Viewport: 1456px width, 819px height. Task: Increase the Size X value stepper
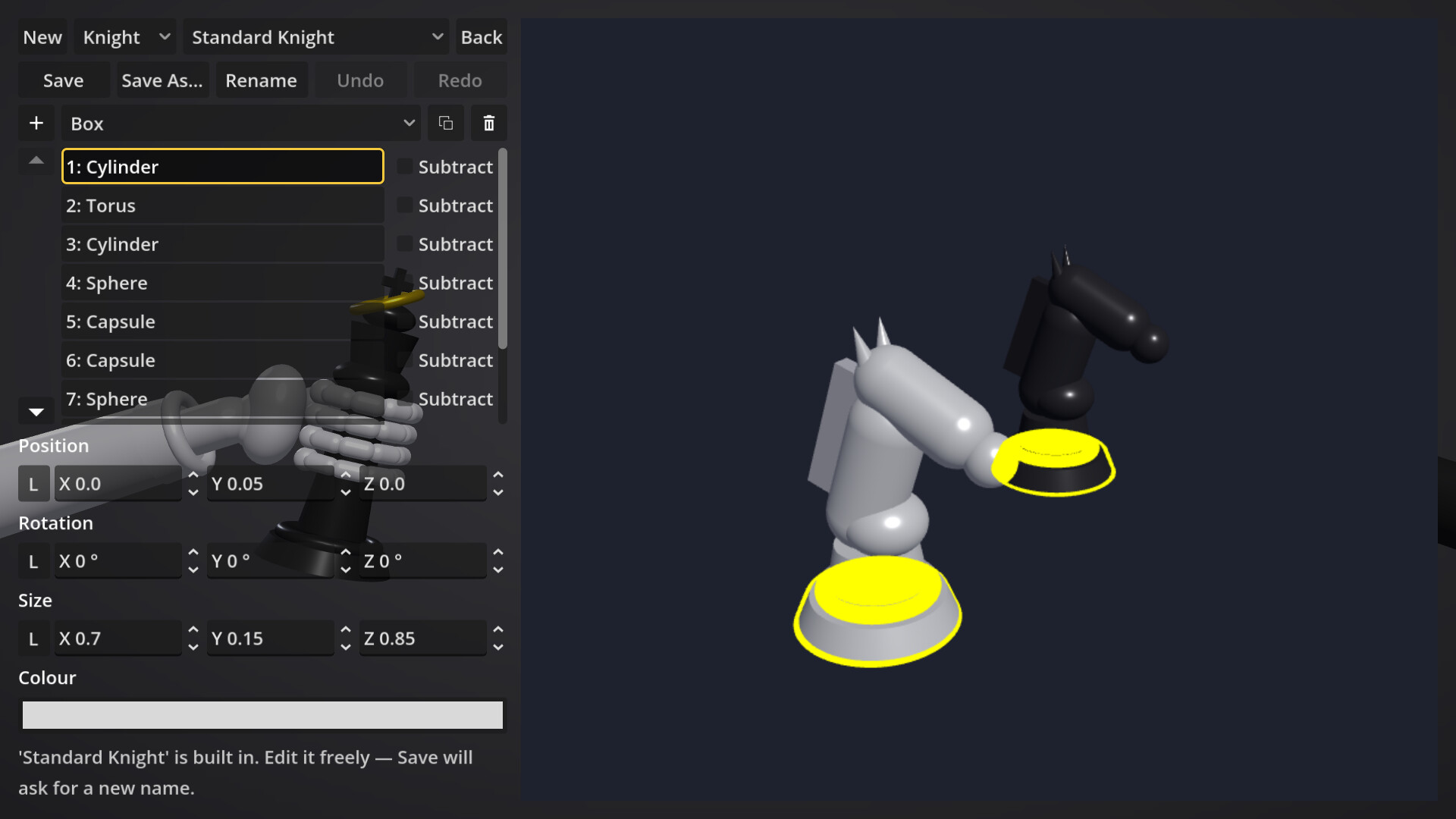pyautogui.click(x=193, y=630)
